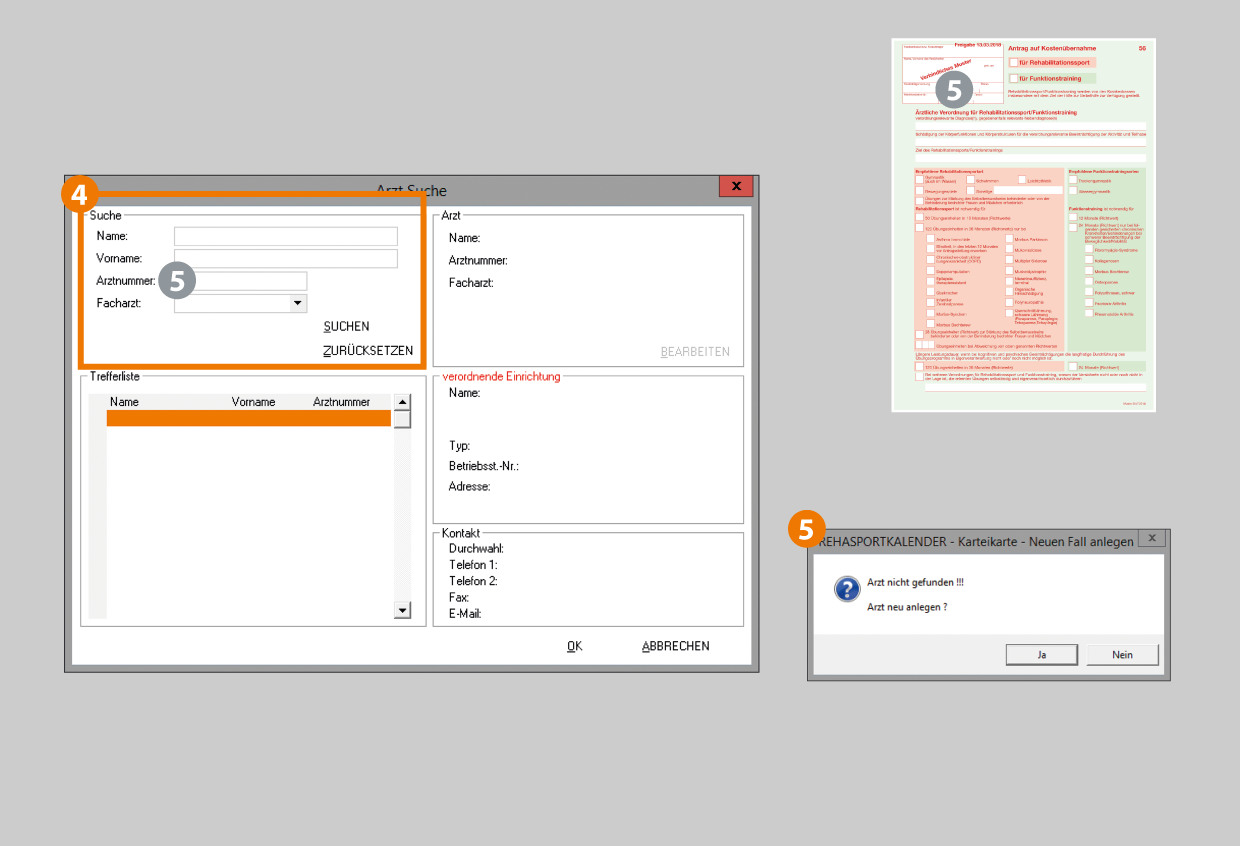1240x846 pixels.
Task: Open the Facharzt dropdown list
Action: click(x=297, y=303)
